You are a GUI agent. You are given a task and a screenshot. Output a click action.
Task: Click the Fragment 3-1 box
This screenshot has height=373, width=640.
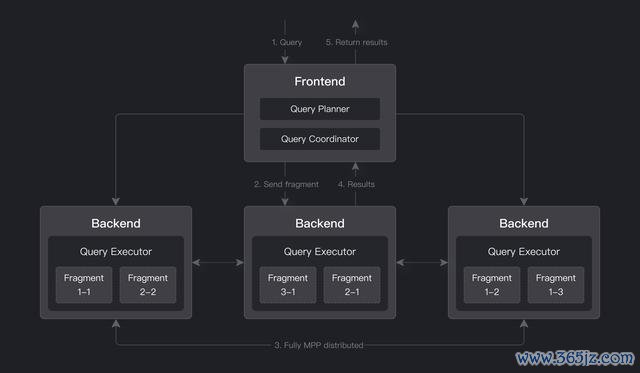click(x=288, y=285)
